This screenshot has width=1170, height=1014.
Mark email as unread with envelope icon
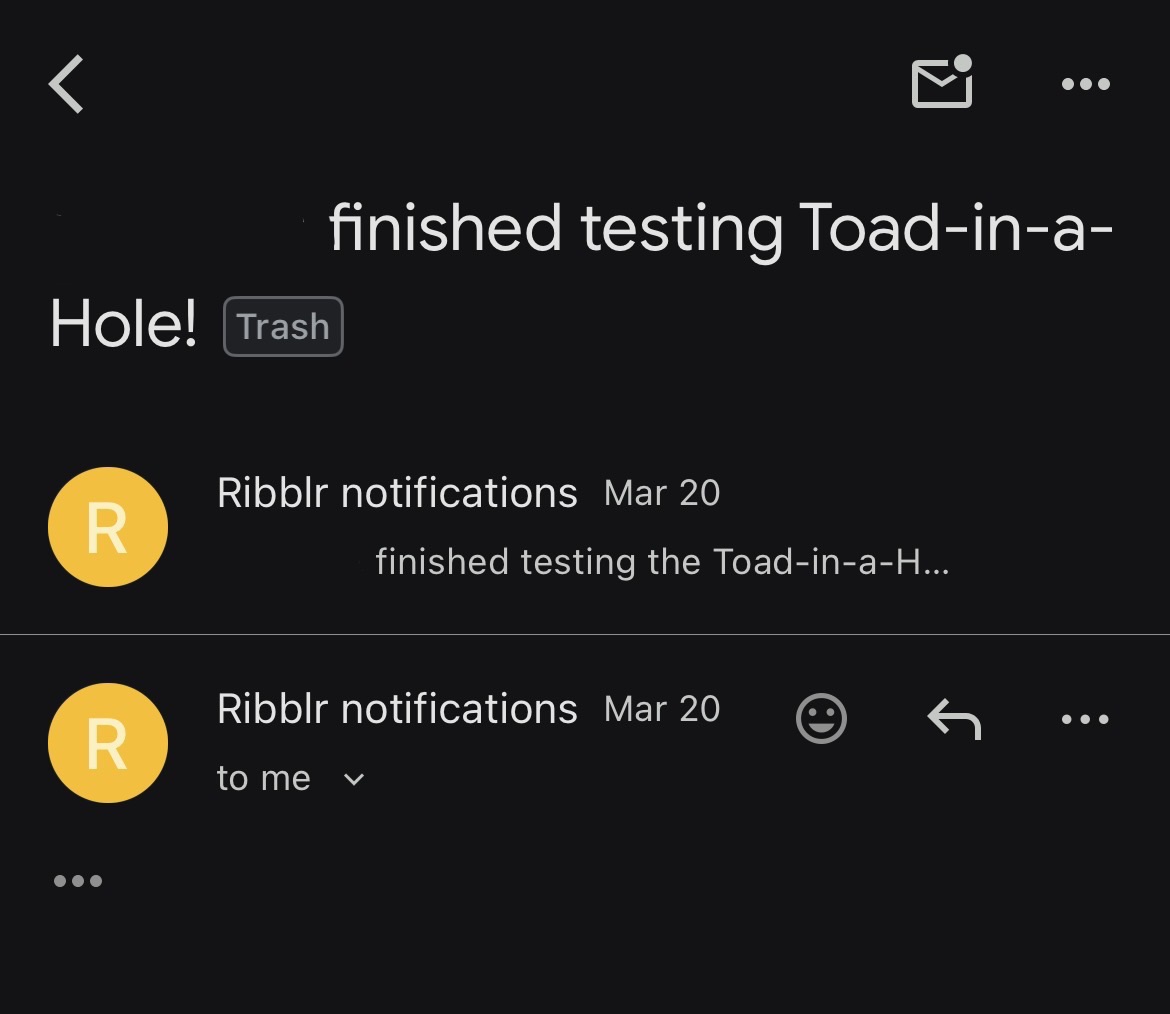[942, 82]
